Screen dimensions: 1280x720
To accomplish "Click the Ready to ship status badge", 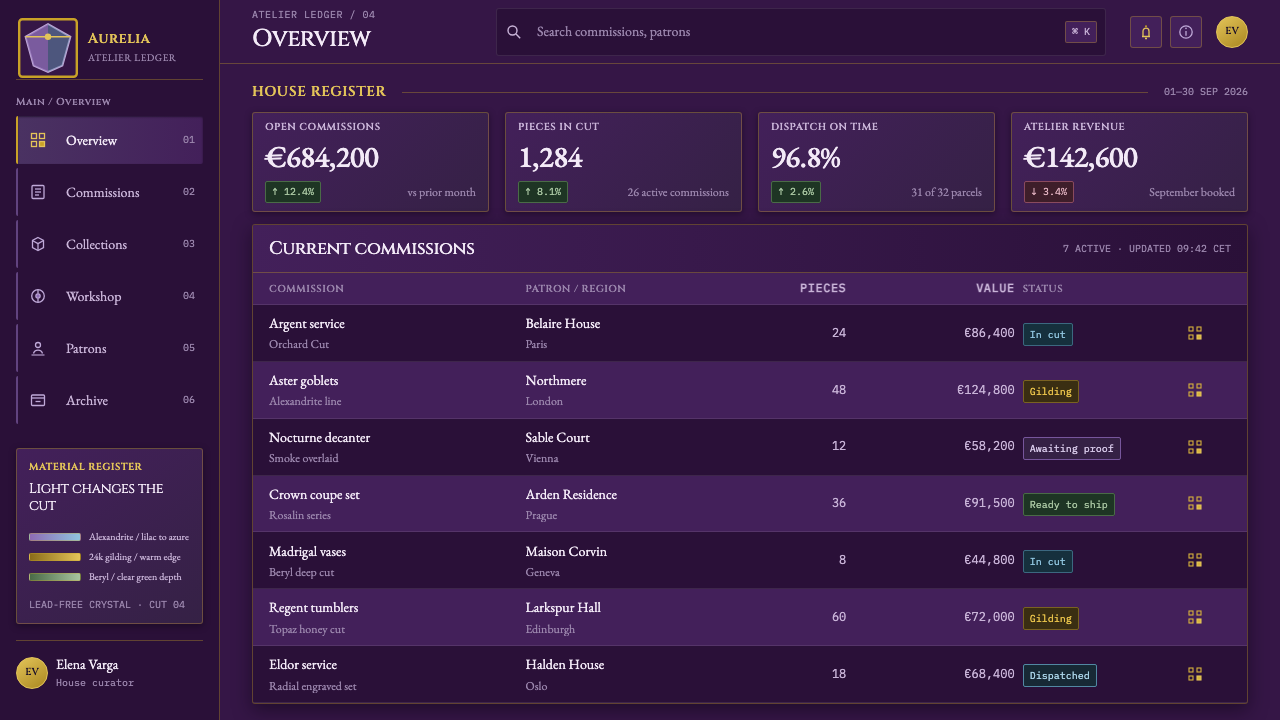I will click(1069, 504).
